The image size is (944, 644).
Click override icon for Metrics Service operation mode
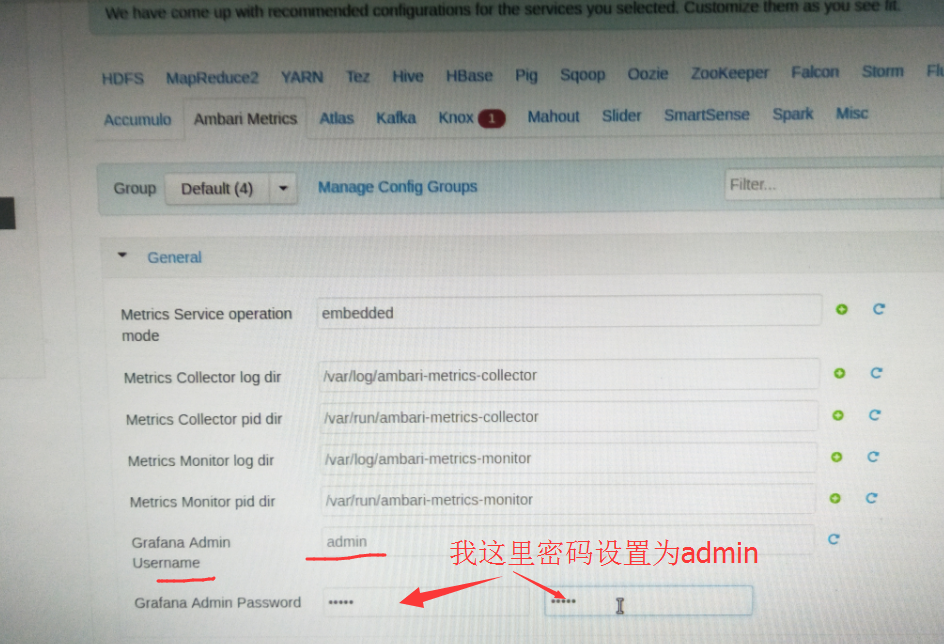click(x=842, y=309)
